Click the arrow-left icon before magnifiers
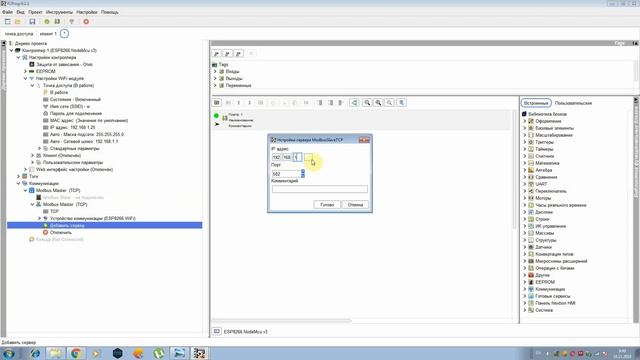The image size is (640, 360). tap(354, 103)
